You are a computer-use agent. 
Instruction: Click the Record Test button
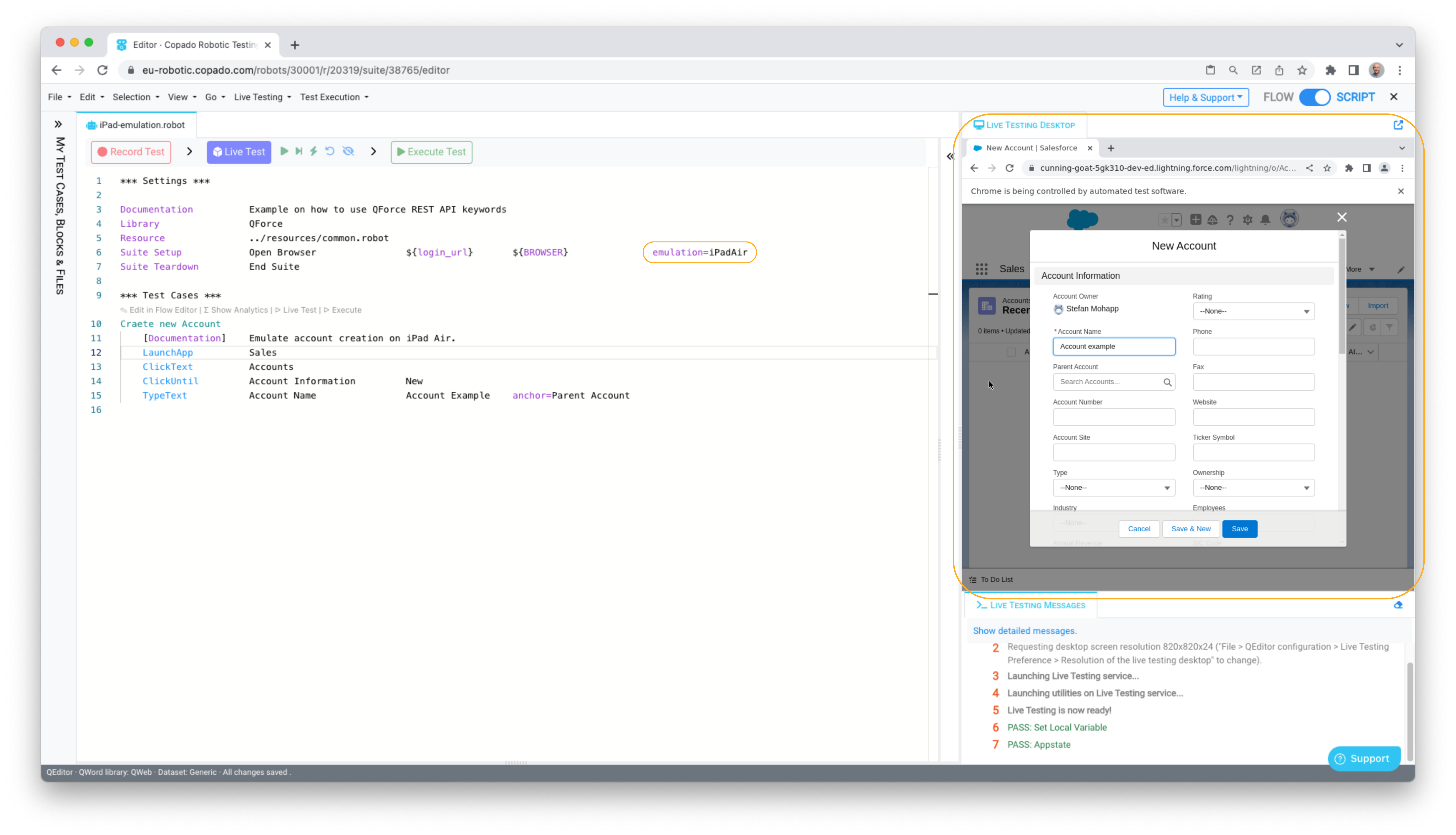(131, 151)
